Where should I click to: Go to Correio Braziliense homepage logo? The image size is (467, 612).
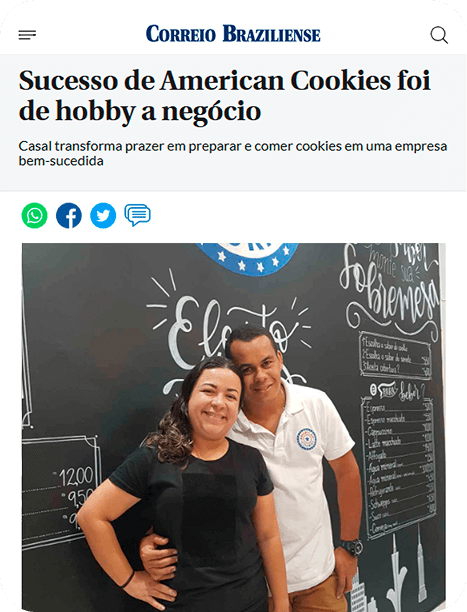click(233, 34)
